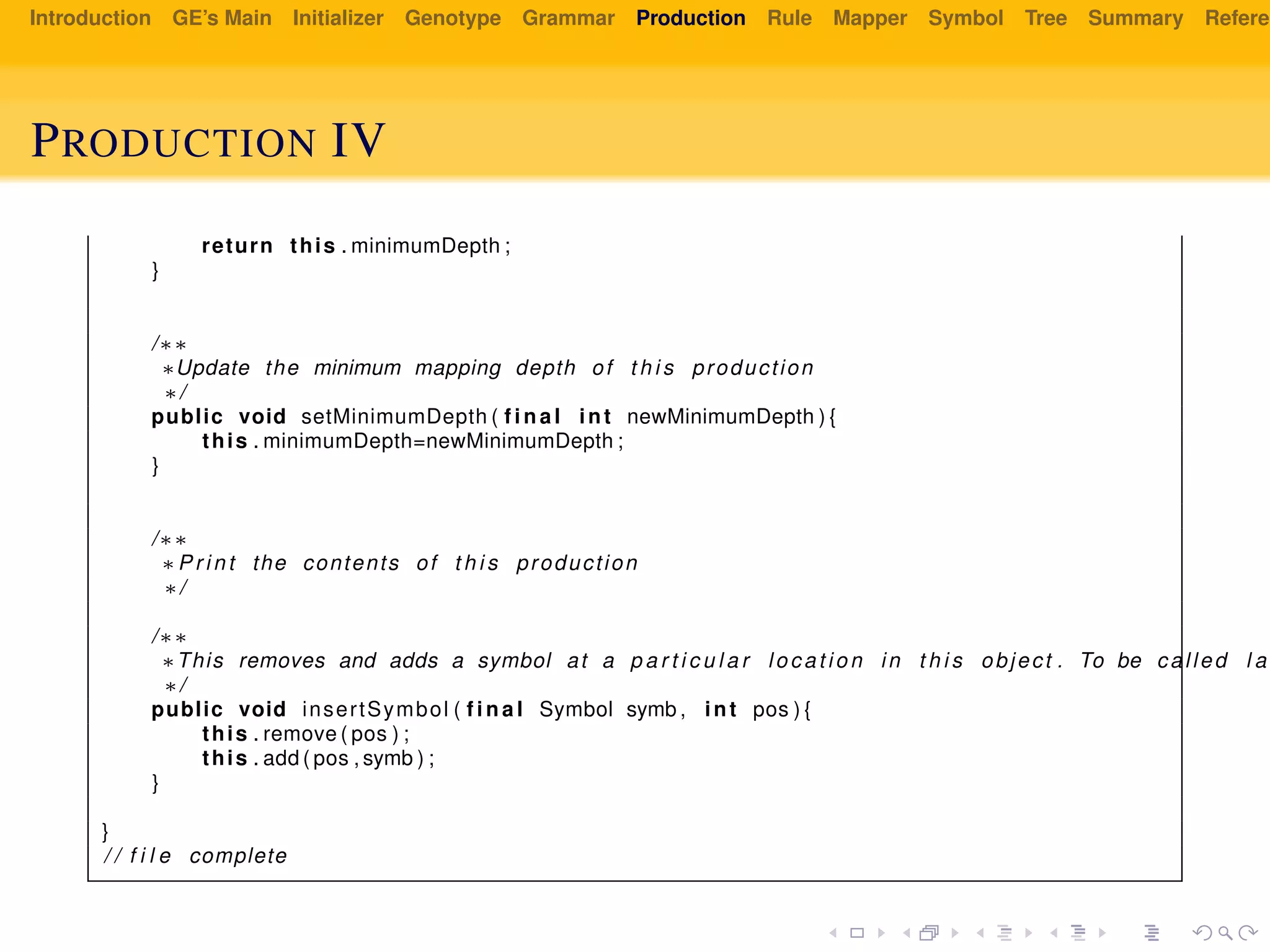Click the section navigation lines icon
The width and height of the screenshot is (1270, 952).
[x=1078, y=933]
